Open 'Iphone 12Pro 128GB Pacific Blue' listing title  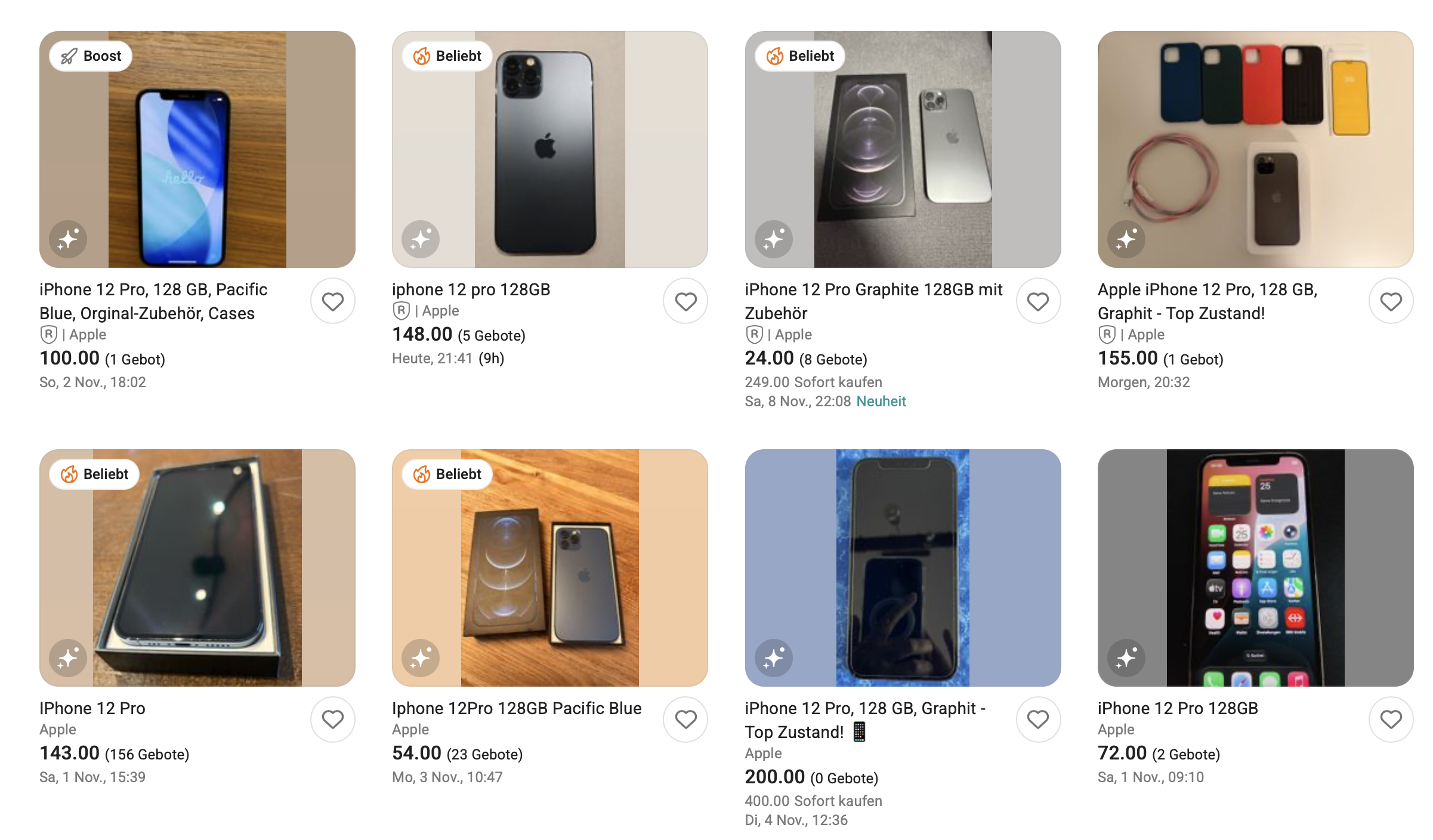click(x=517, y=708)
